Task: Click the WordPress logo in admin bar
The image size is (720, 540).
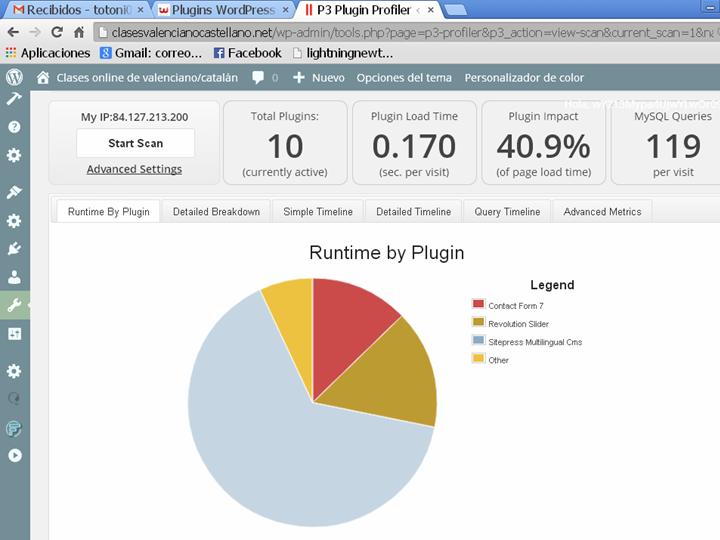Action: coord(14,77)
